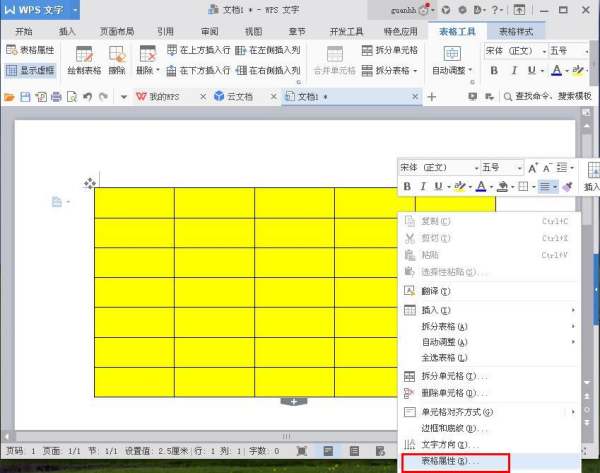Click Italic in the floating mini toolbar
The image size is (600, 473).
click(423, 186)
